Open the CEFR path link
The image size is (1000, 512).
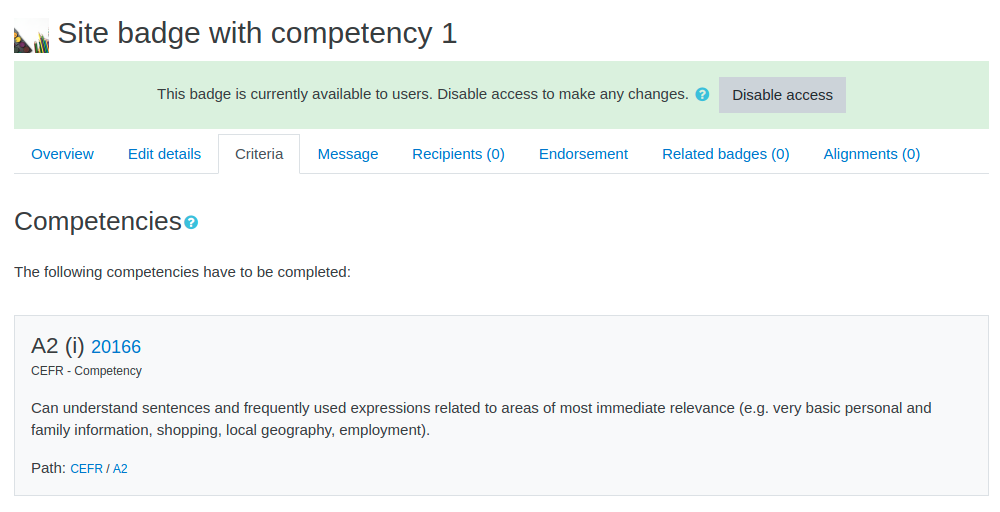tap(86, 469)
